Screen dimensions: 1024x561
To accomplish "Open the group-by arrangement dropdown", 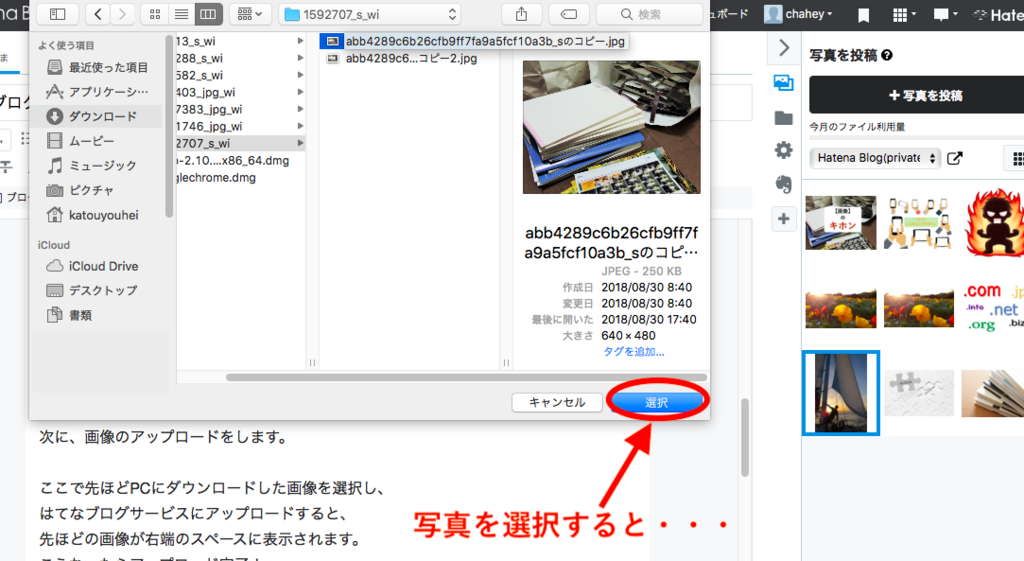I will point(249,14).
